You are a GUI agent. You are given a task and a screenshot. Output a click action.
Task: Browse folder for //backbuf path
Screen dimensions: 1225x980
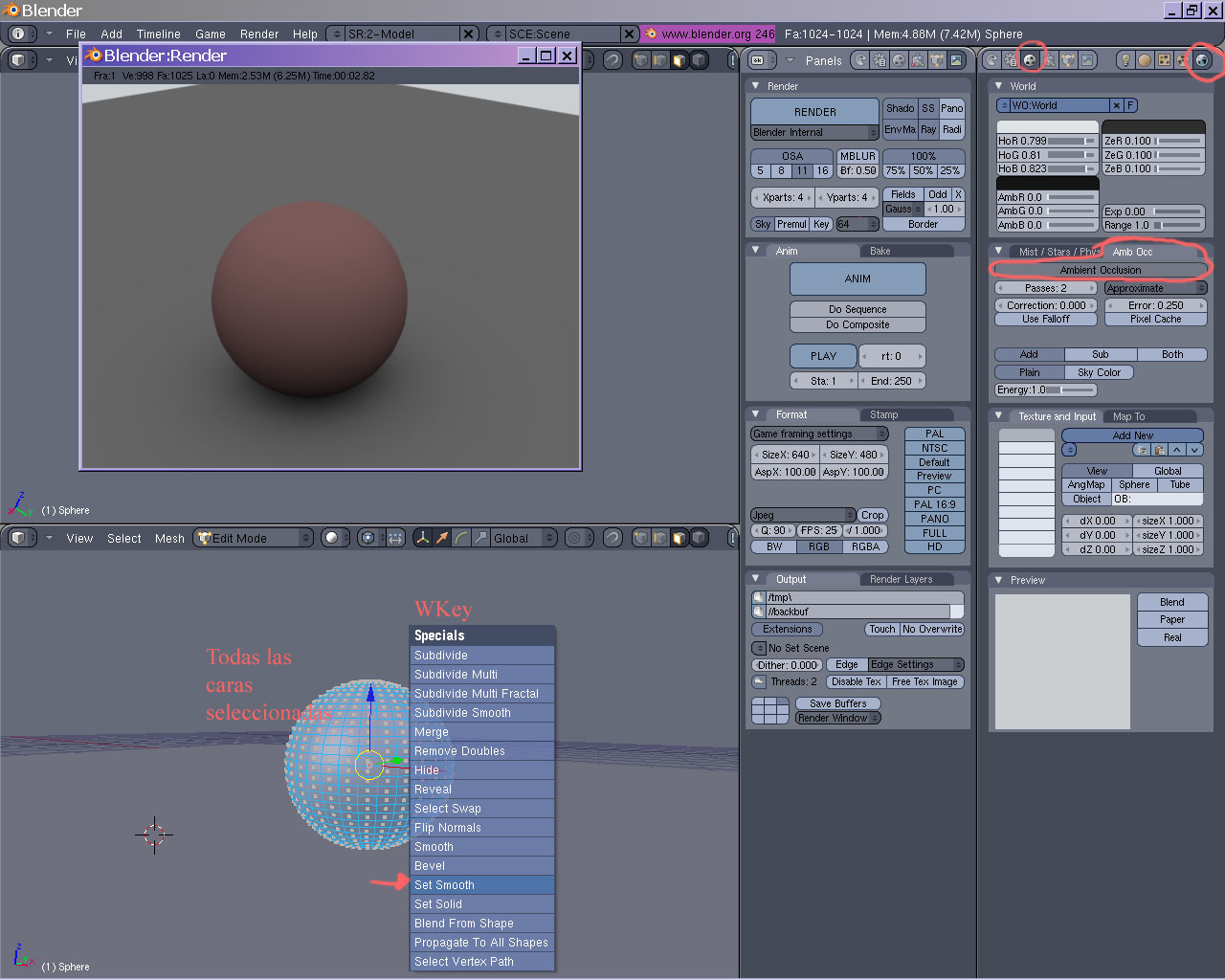pos(759,612)
